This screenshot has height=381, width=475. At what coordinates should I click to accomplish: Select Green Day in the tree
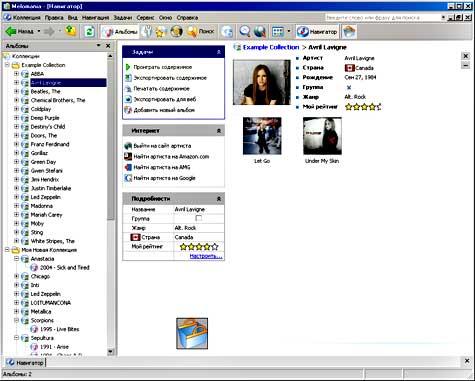click(43, 162)
